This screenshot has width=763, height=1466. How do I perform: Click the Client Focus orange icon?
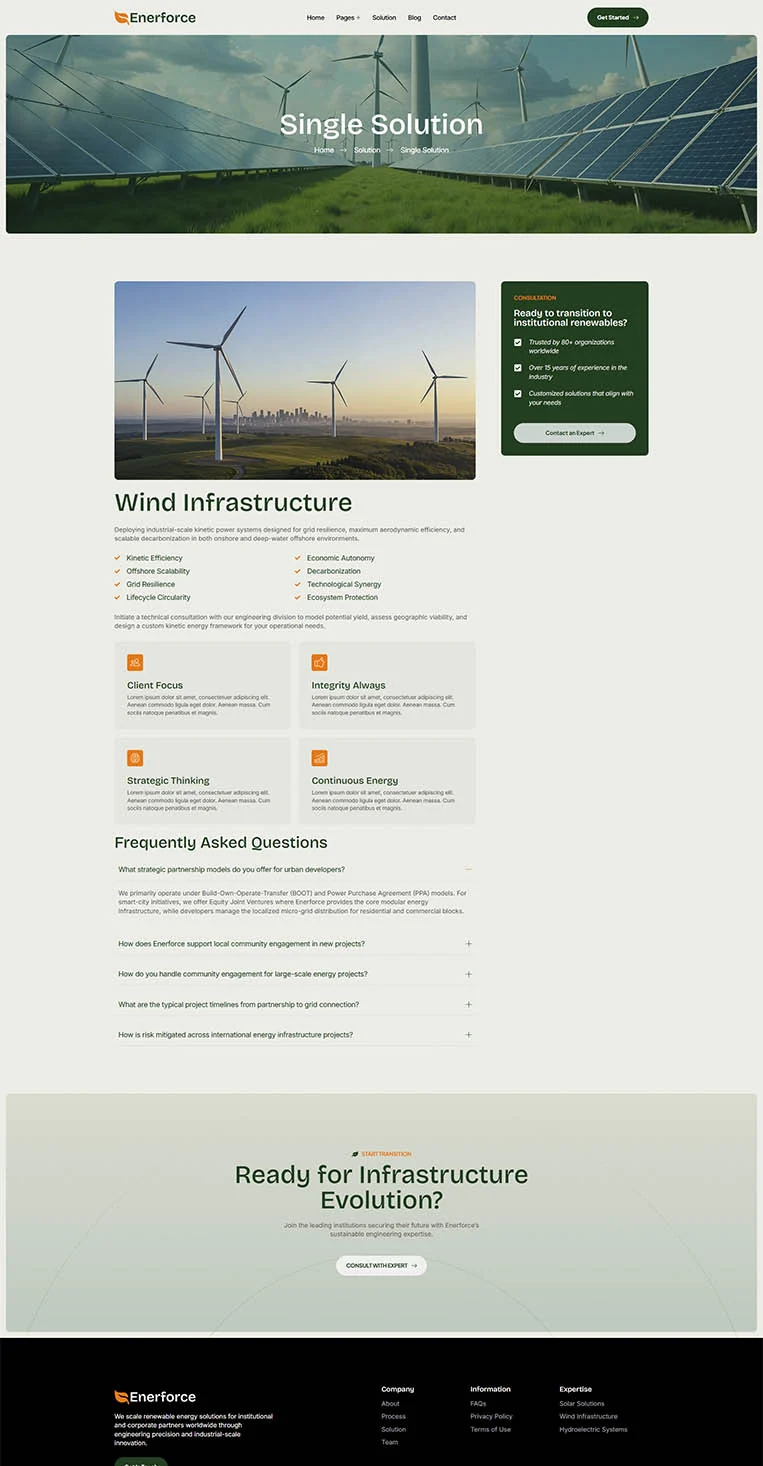pyautogui.click(x=135, y=662)
